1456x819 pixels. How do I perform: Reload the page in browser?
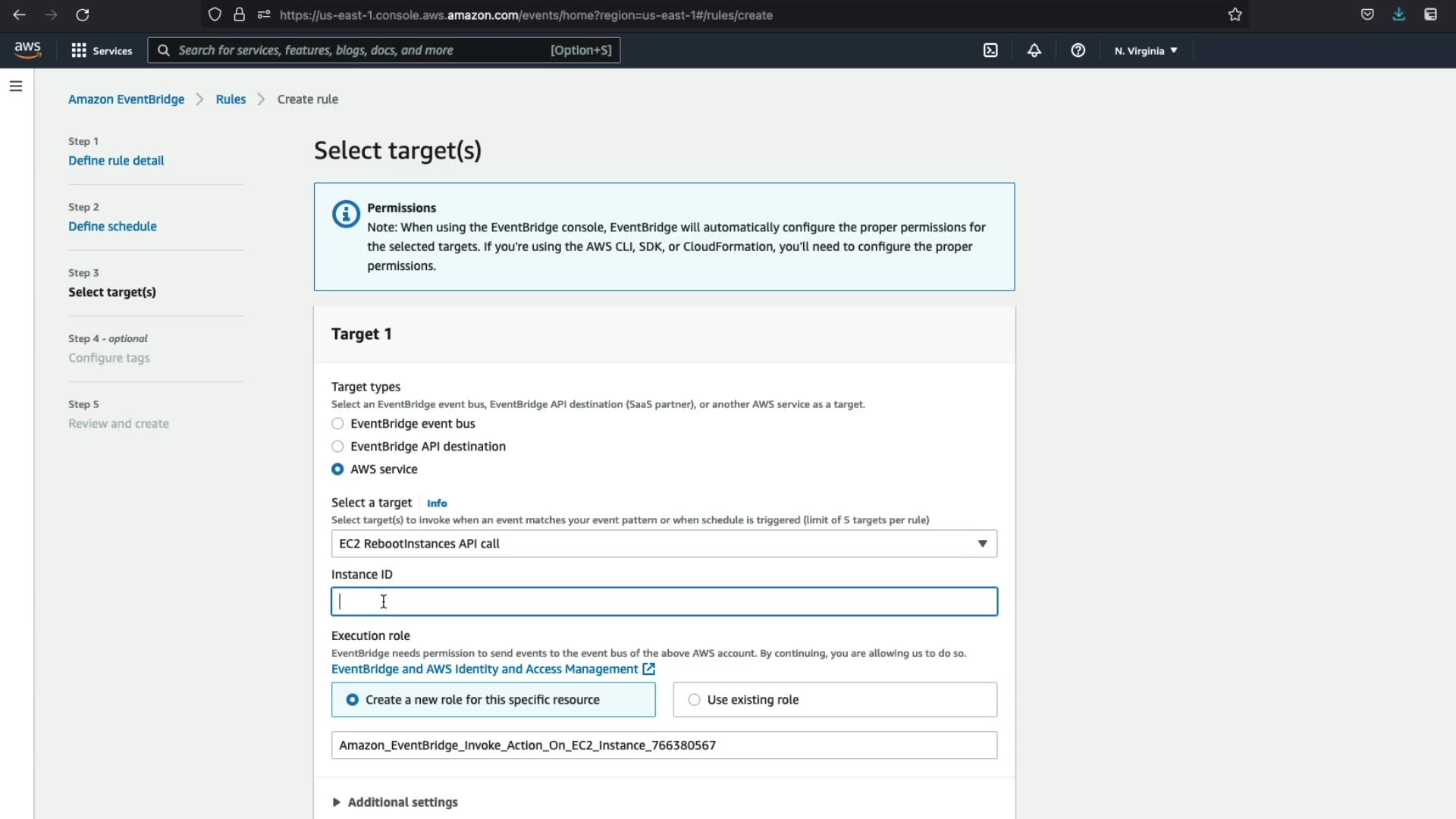[83, 14]
